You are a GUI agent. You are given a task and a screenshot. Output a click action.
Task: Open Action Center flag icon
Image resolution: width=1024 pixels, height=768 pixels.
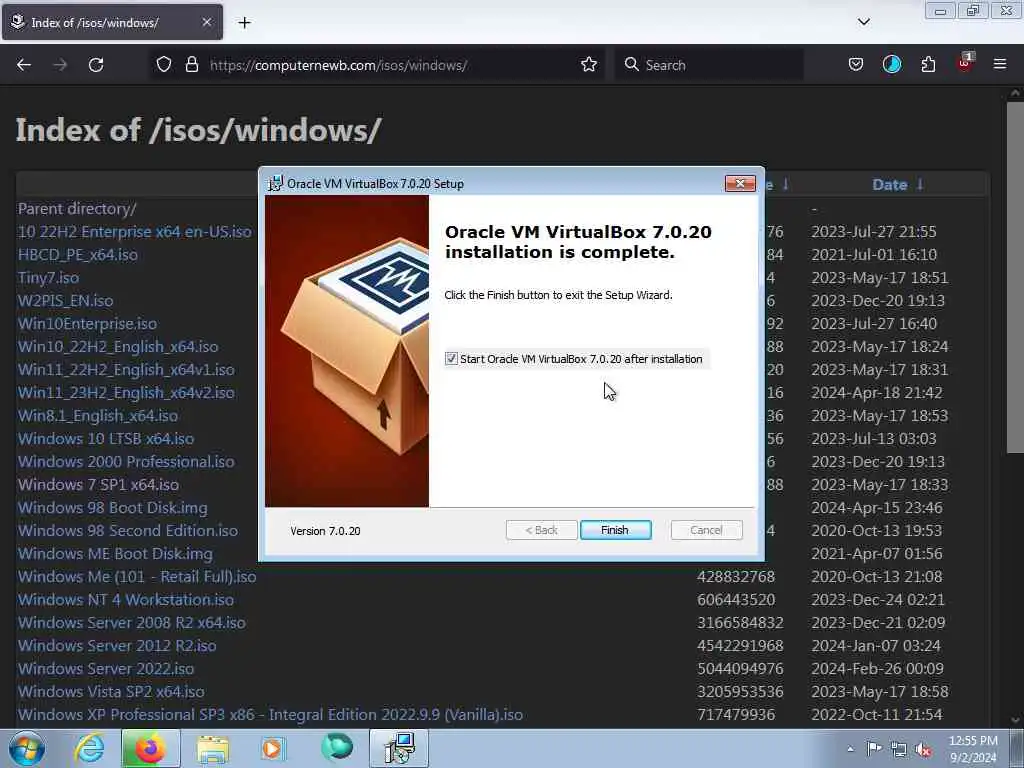click(874, 749)
